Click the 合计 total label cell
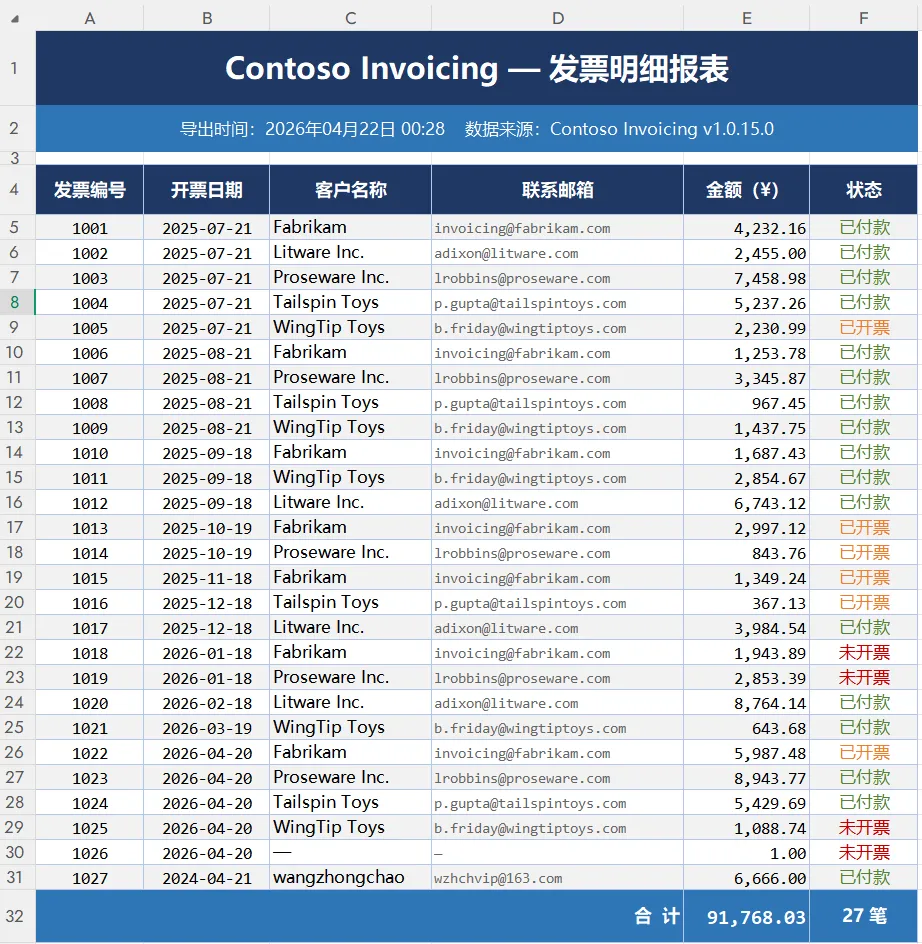 pyautogui.click(x=360, y=916)
